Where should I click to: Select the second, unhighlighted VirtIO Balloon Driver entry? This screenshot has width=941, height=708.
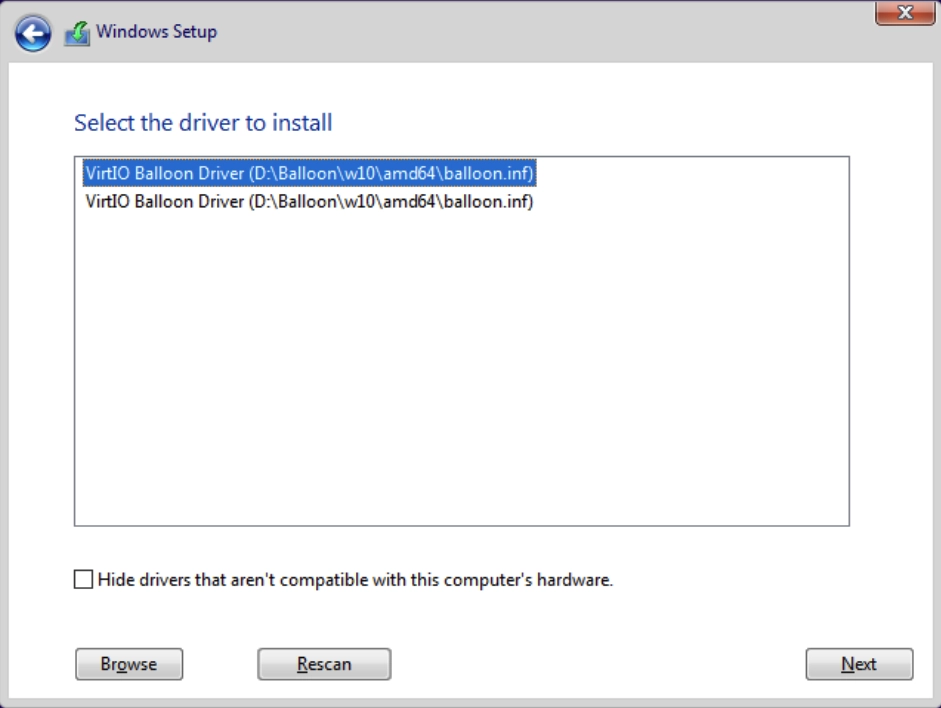[309, 202]
